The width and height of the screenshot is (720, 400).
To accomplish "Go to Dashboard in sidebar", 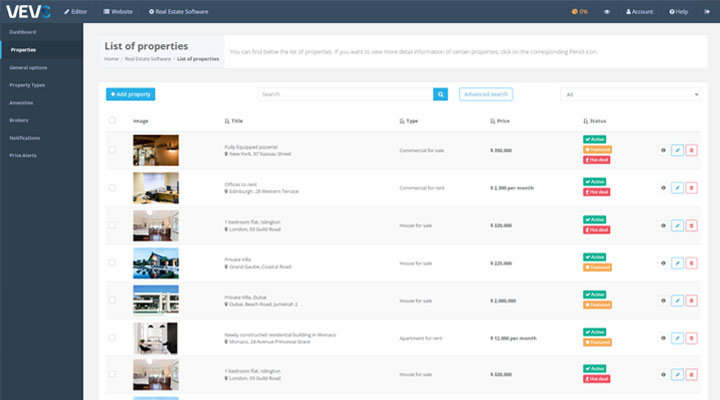I will (x=22, y=32).
